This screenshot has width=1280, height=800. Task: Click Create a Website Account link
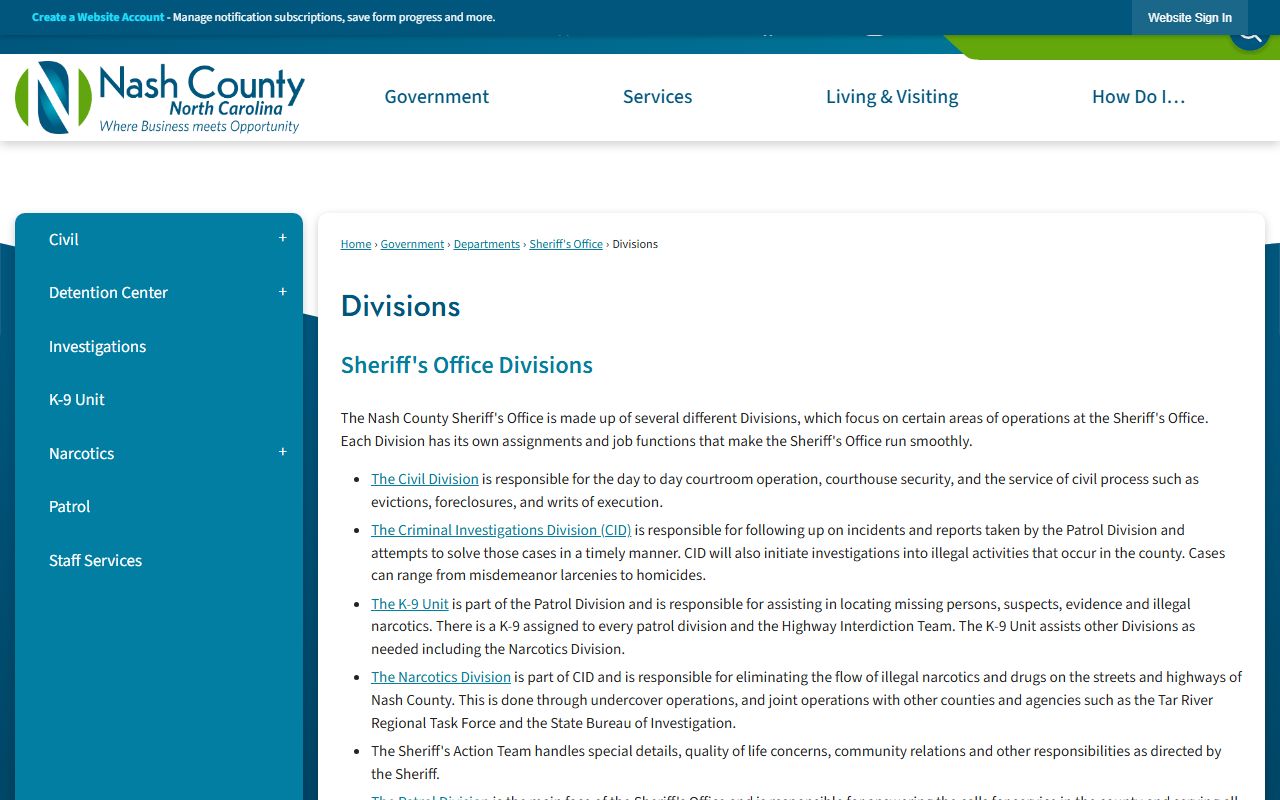coord(98,17)
